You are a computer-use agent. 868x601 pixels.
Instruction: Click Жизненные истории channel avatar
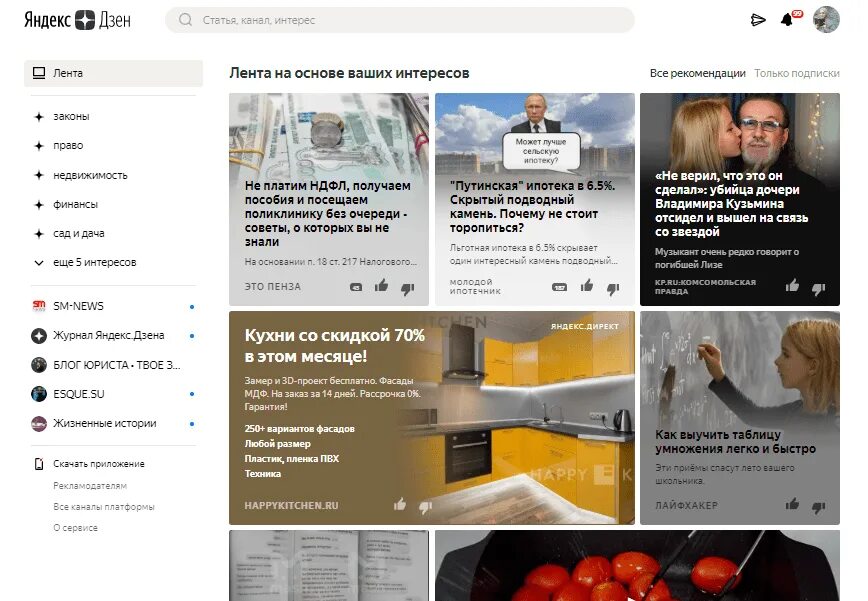(x=39, y=423)
